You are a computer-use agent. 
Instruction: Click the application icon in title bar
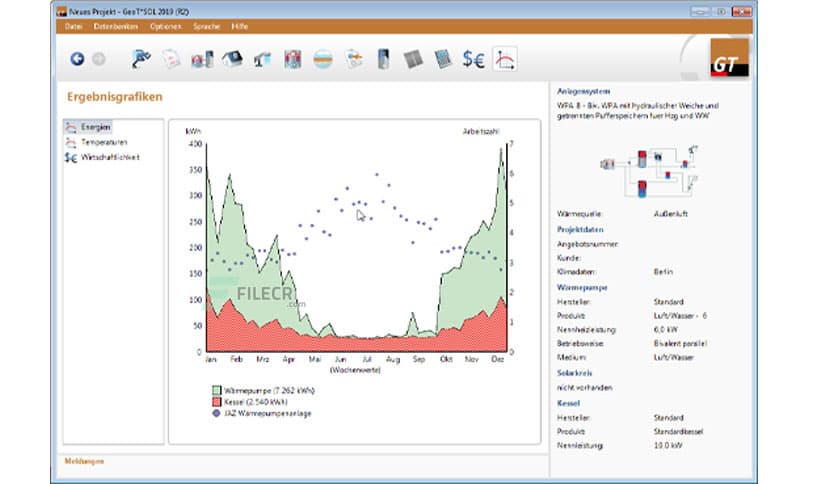point(62,11)
